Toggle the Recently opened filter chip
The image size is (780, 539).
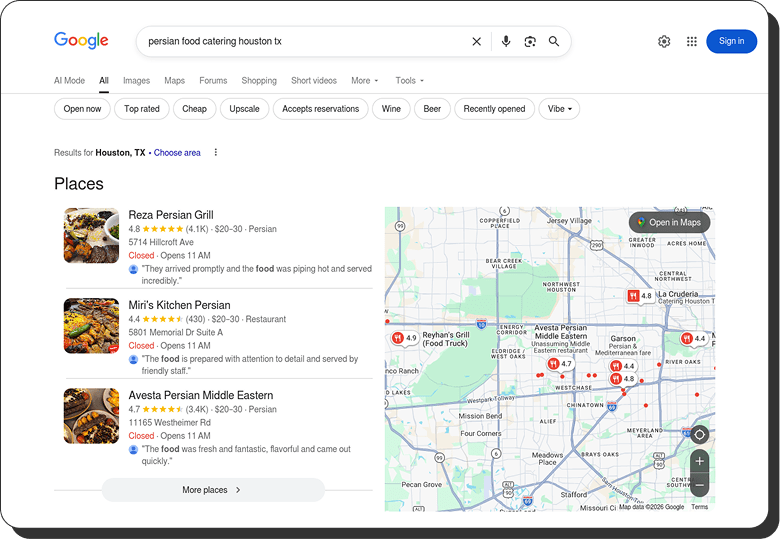click(x=494, y=109)
